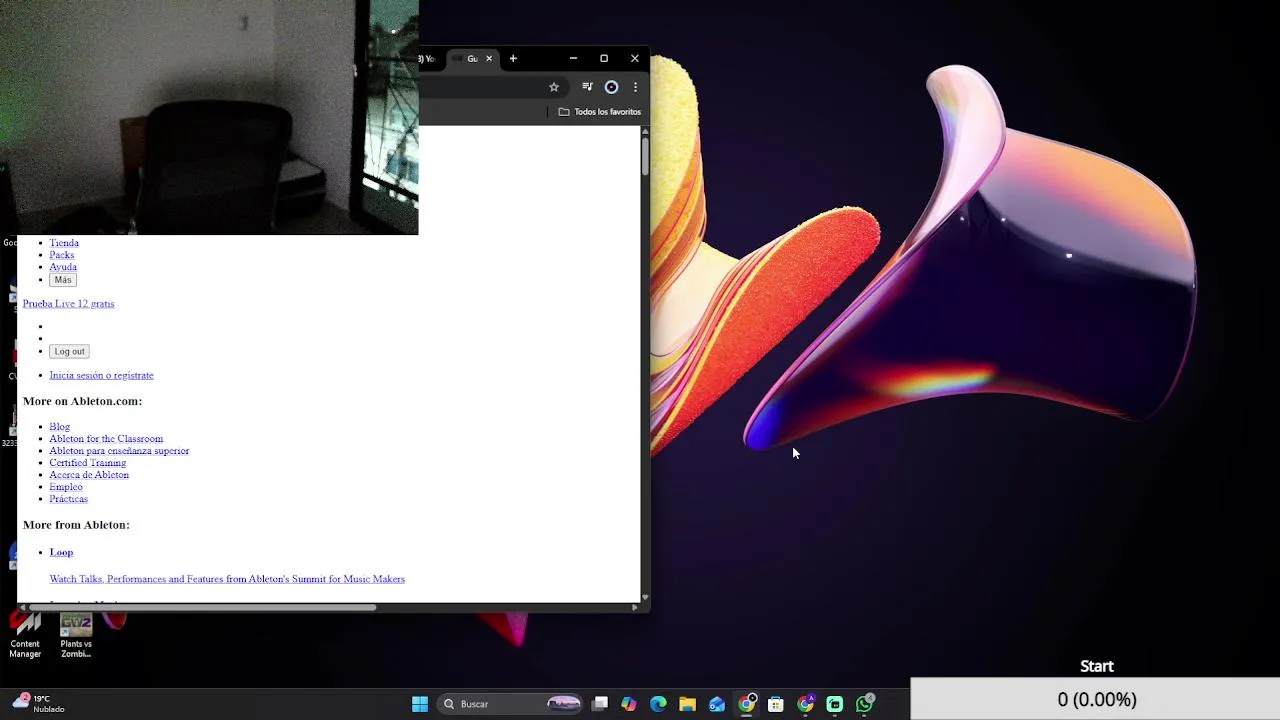Image resolution: width=1280 pixels, height=720 pixels.
Task: Bookmark this page with the star icon
Action: pyautogui.click(x=554, y=87)
